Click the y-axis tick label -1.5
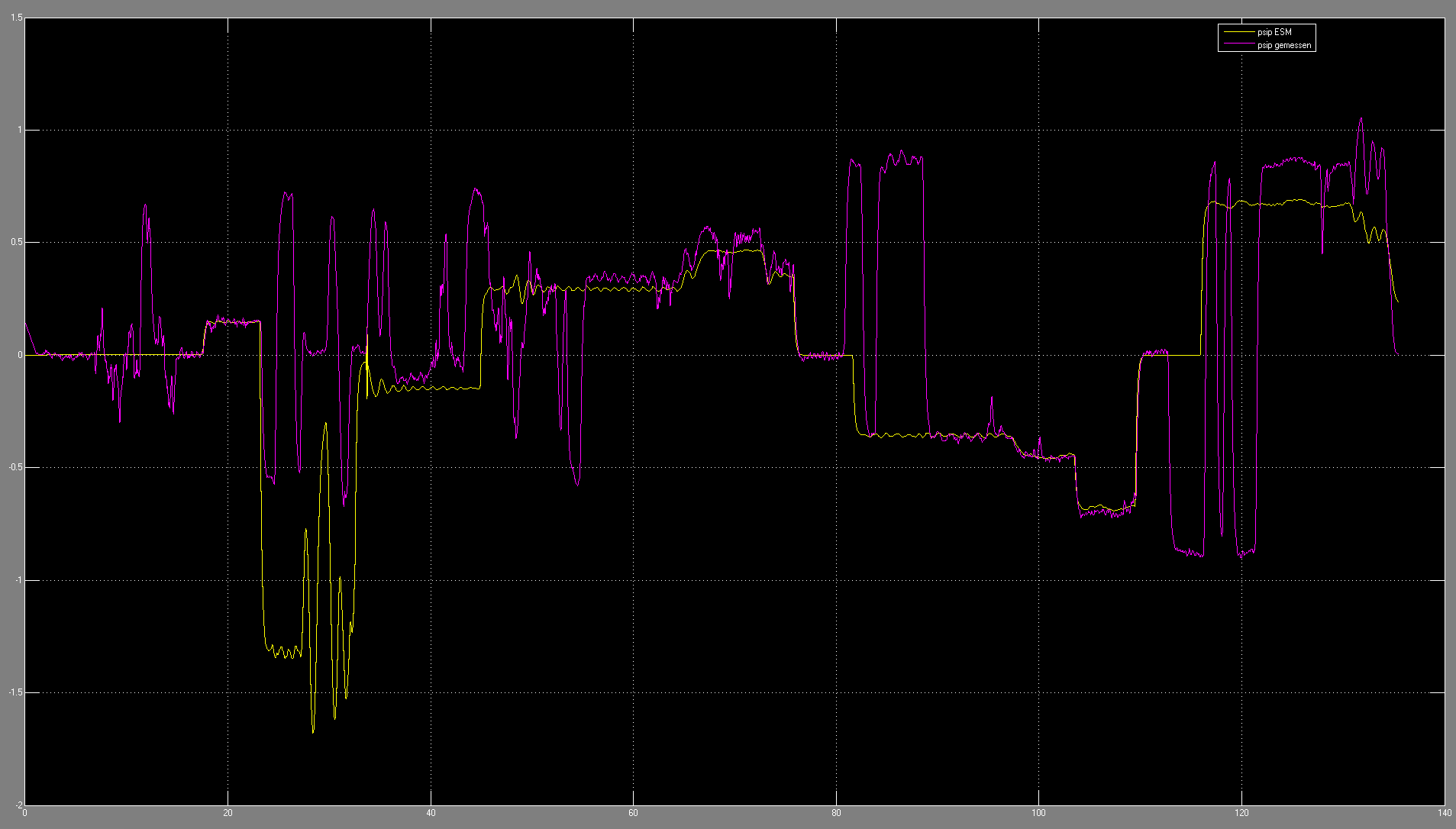This screenshot has height=829, width=1456. pos(15,692)
